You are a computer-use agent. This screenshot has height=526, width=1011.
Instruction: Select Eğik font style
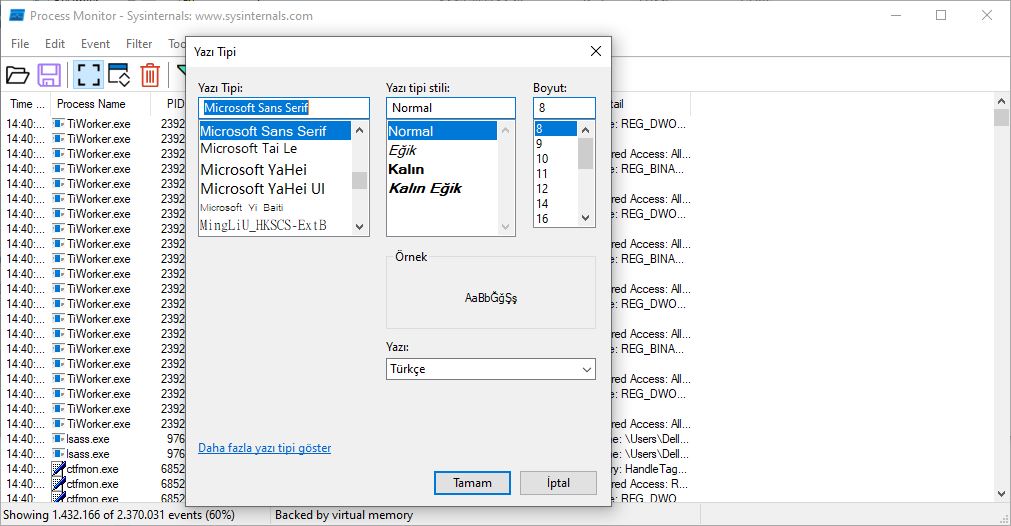click(442, 150)
